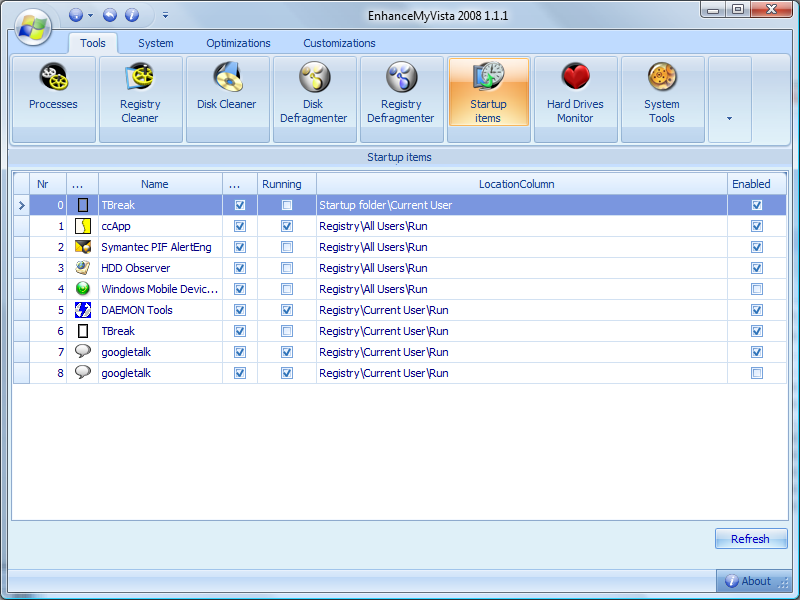800x600 pixels.
Task: Enable the Windows Mobile Device startup item
Action: (x=757, y=289)
